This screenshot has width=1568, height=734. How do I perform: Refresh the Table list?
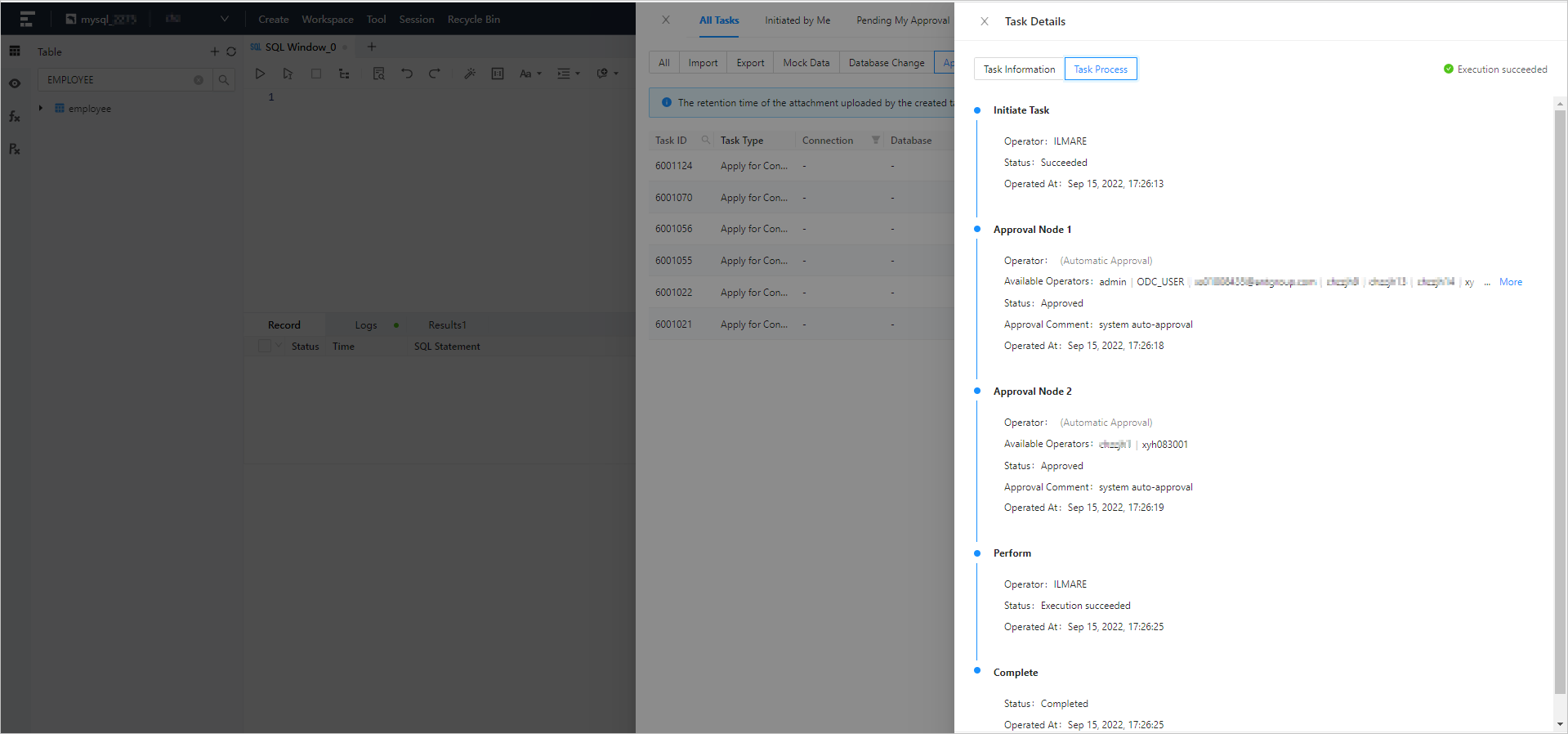click(x=231, y=51)
